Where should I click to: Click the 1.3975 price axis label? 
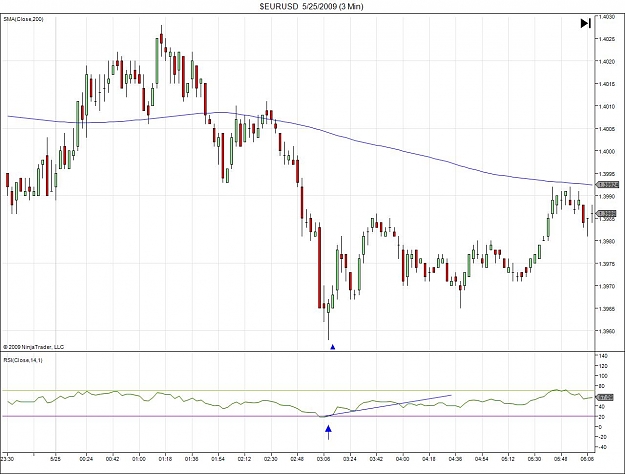pyautogui.click(x=608, y=264)
